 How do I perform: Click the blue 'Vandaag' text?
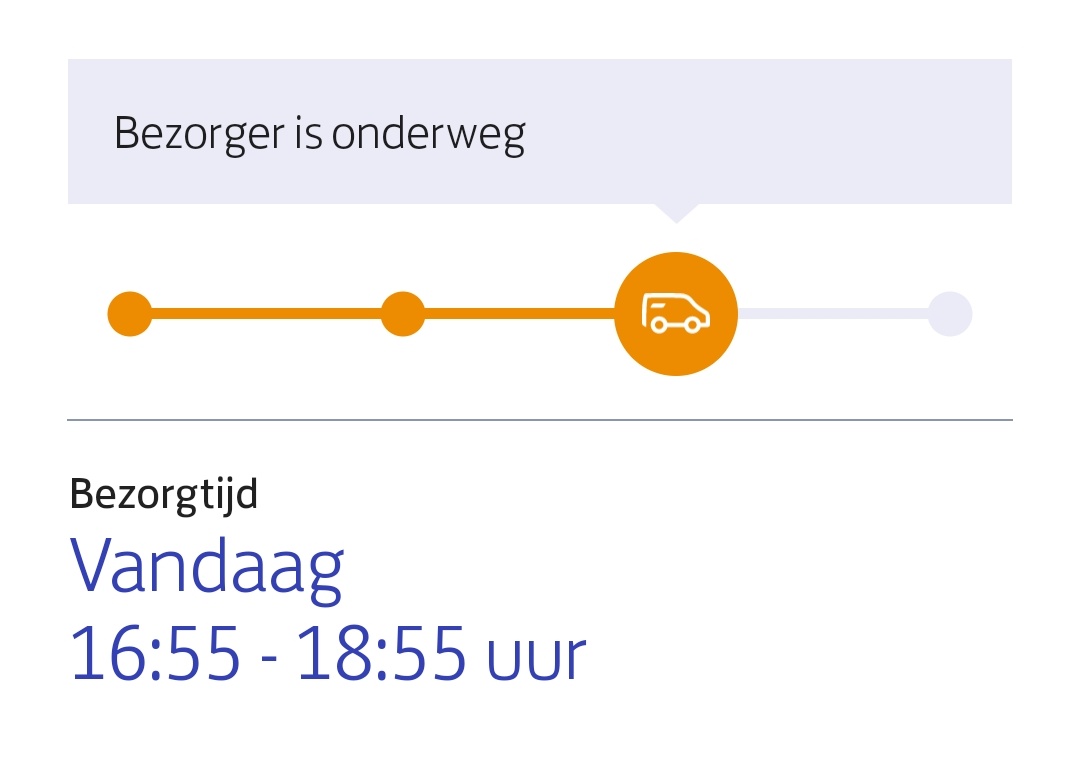point(207,569)
